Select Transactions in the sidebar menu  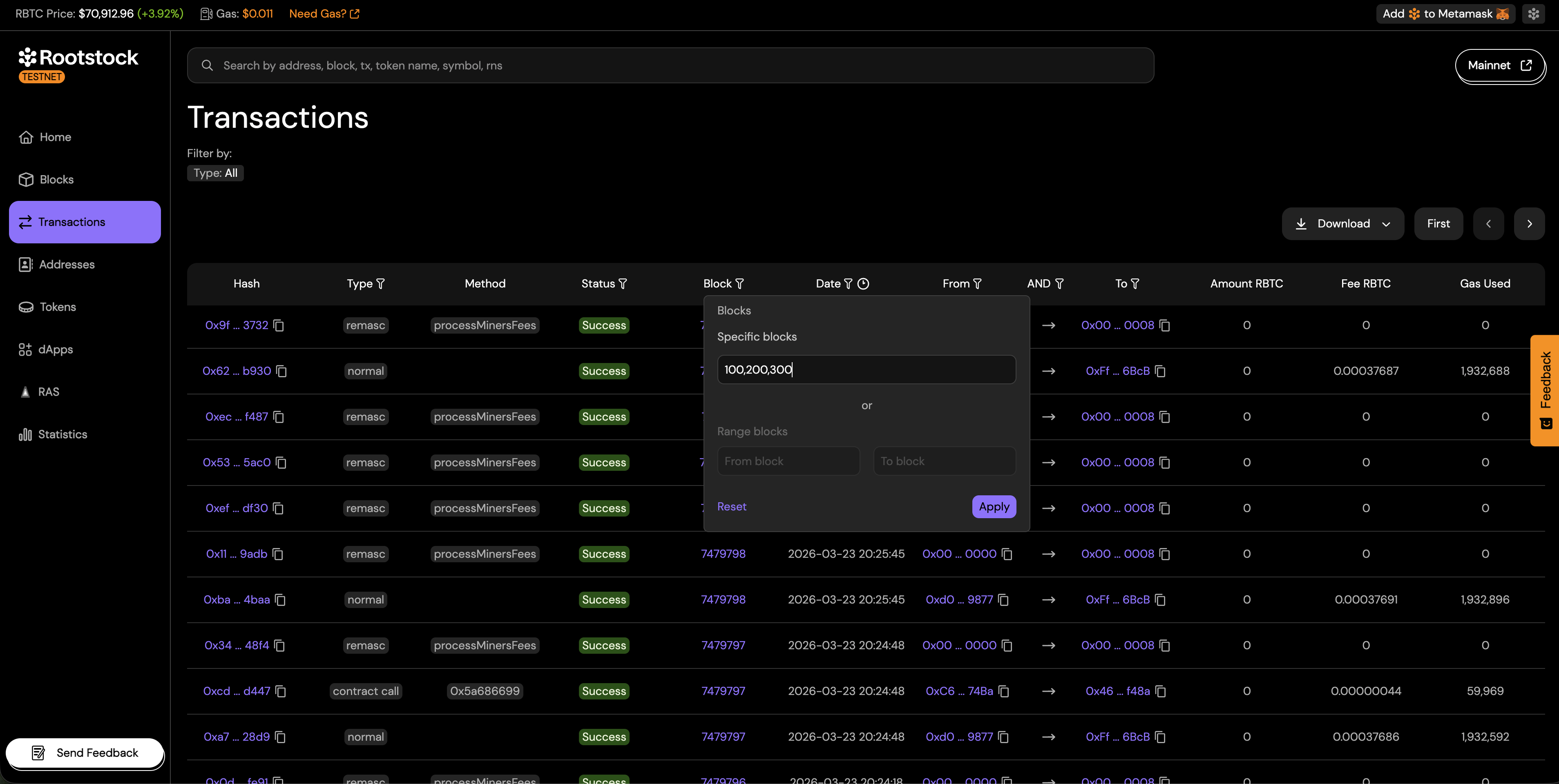(71, 221)
